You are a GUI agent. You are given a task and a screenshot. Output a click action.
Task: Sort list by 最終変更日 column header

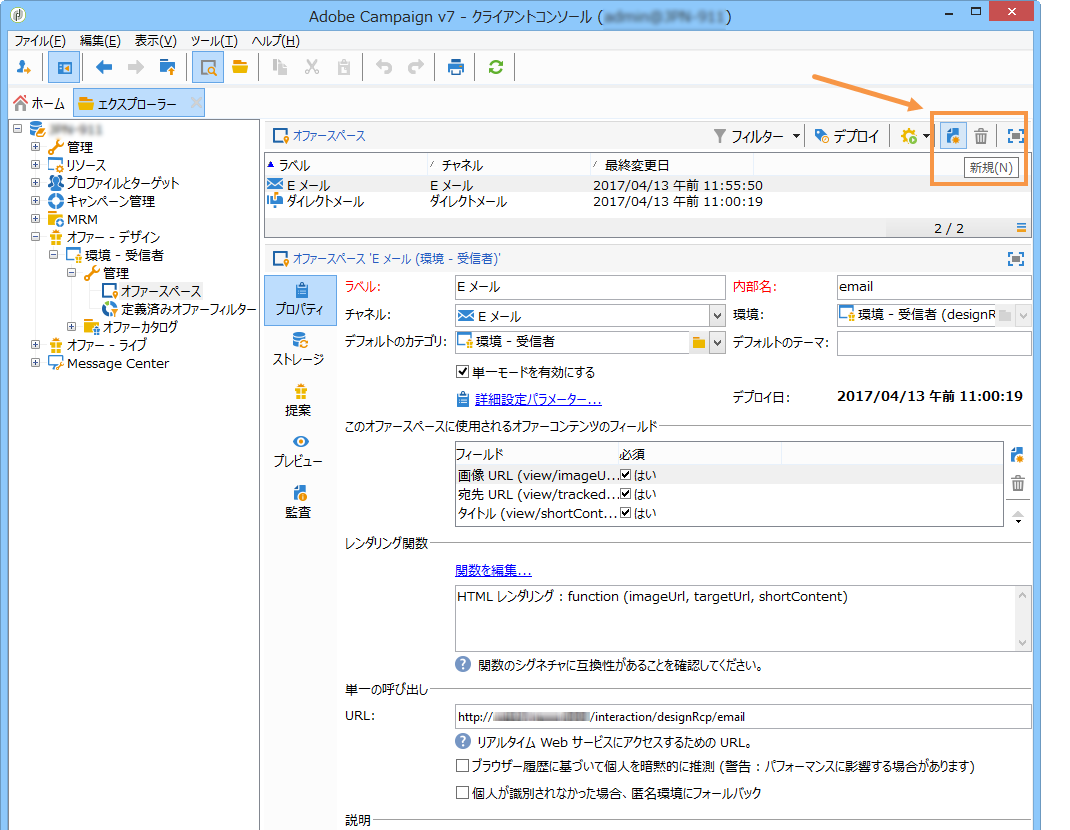636,165
